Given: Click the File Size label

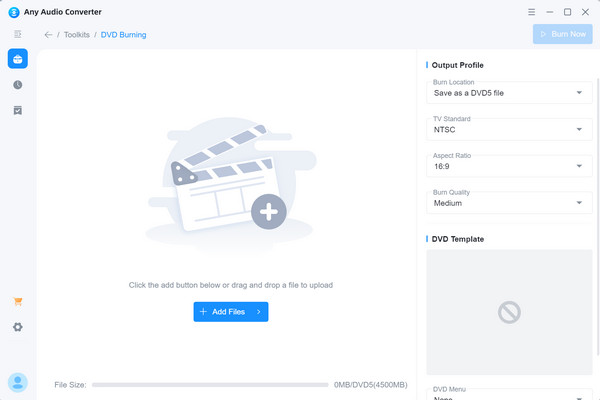Looking at the screenshot, I should pos(70,385).
